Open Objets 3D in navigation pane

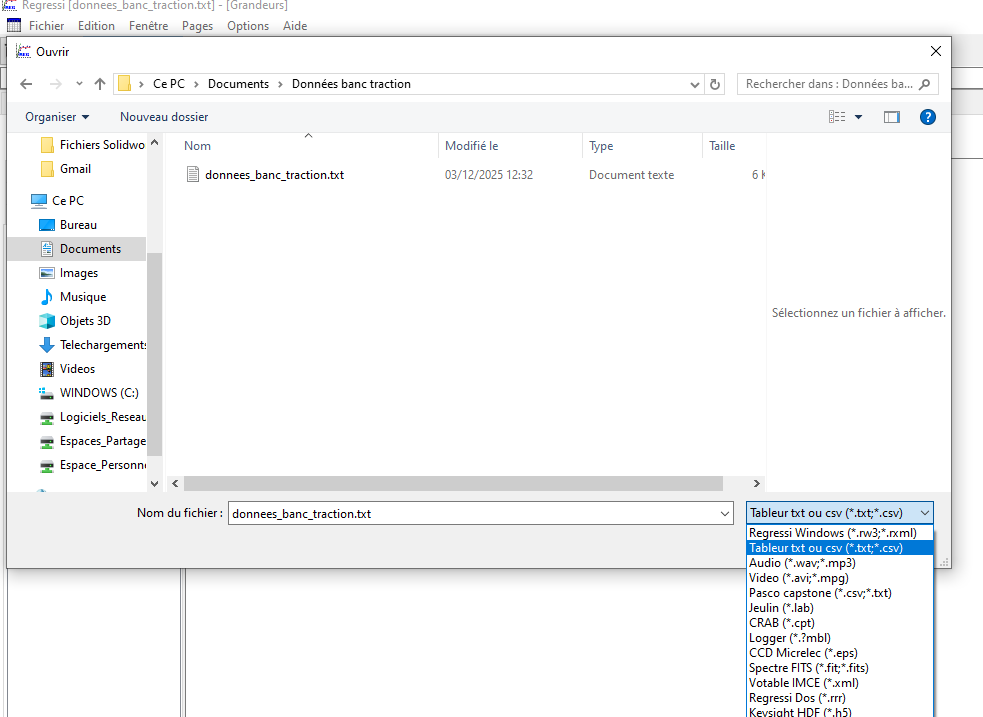[85, 321]
